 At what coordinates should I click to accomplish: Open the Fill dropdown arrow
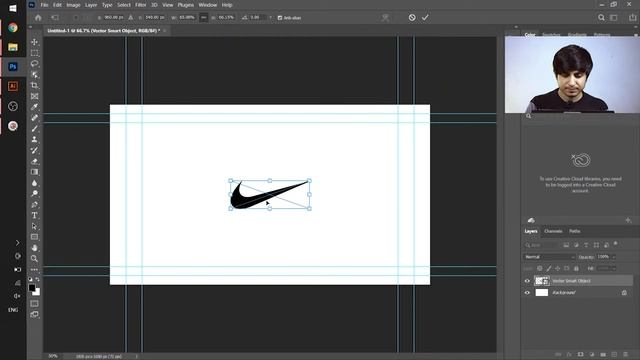613,269
